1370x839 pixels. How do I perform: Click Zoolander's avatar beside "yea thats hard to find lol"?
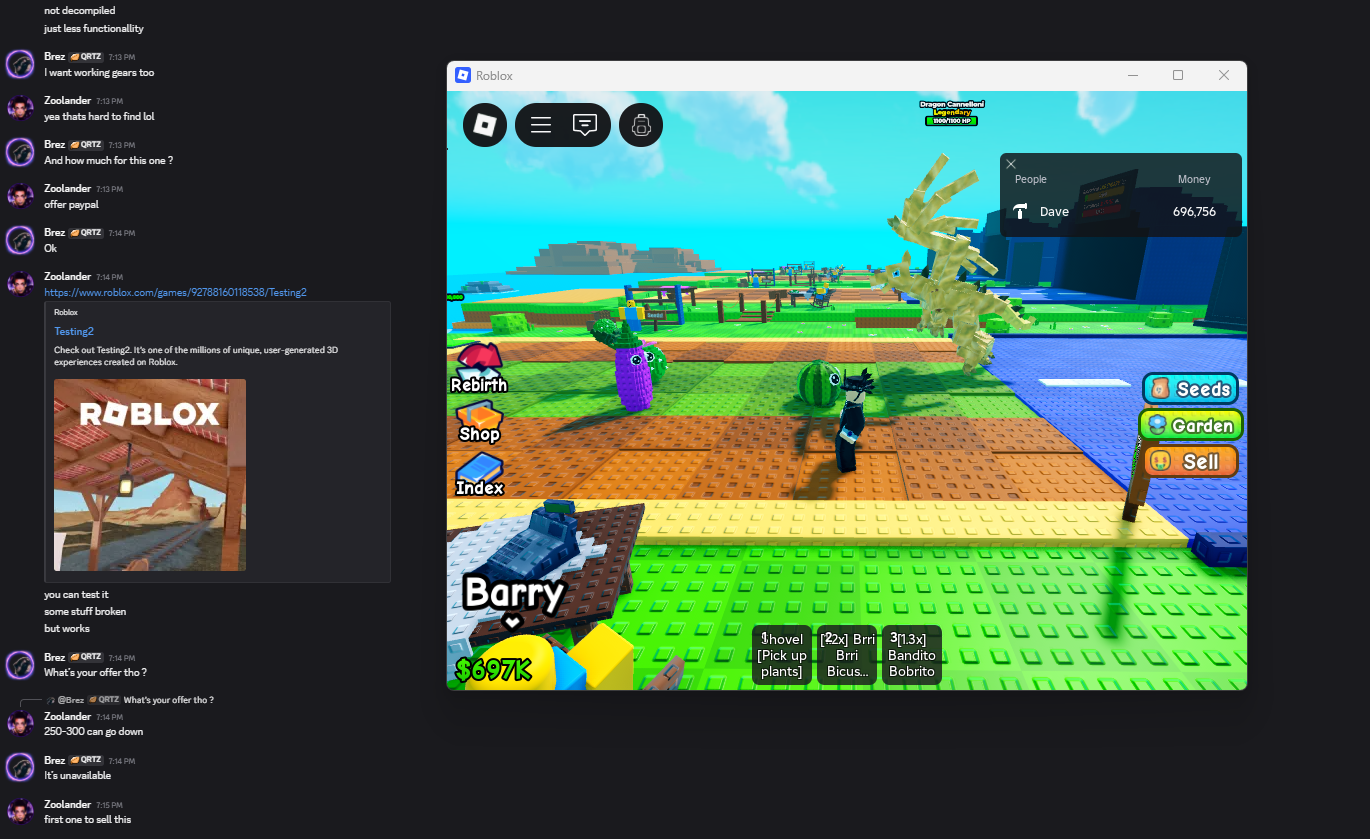21,108
